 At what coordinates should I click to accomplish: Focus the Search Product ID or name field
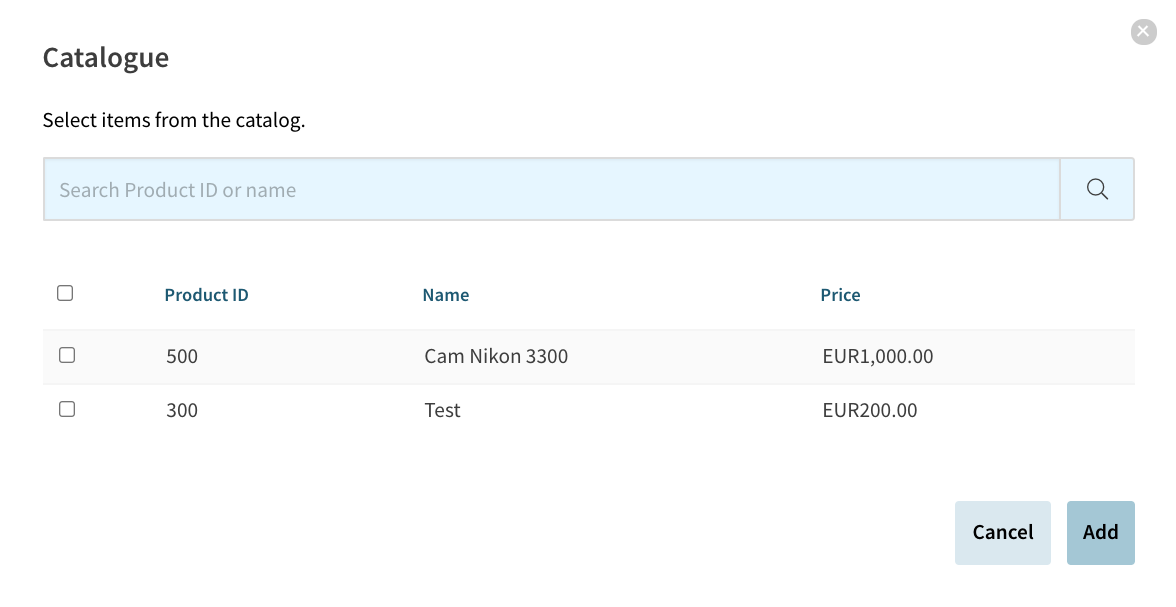551,189
